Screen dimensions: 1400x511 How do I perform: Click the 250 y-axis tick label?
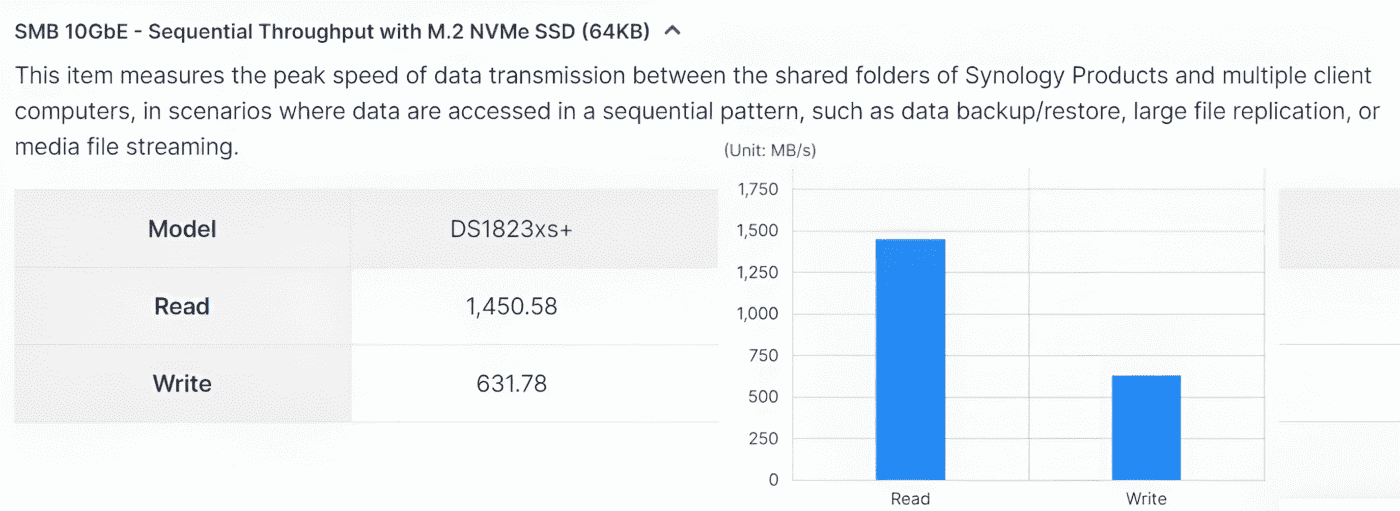[x=765, y=439]
